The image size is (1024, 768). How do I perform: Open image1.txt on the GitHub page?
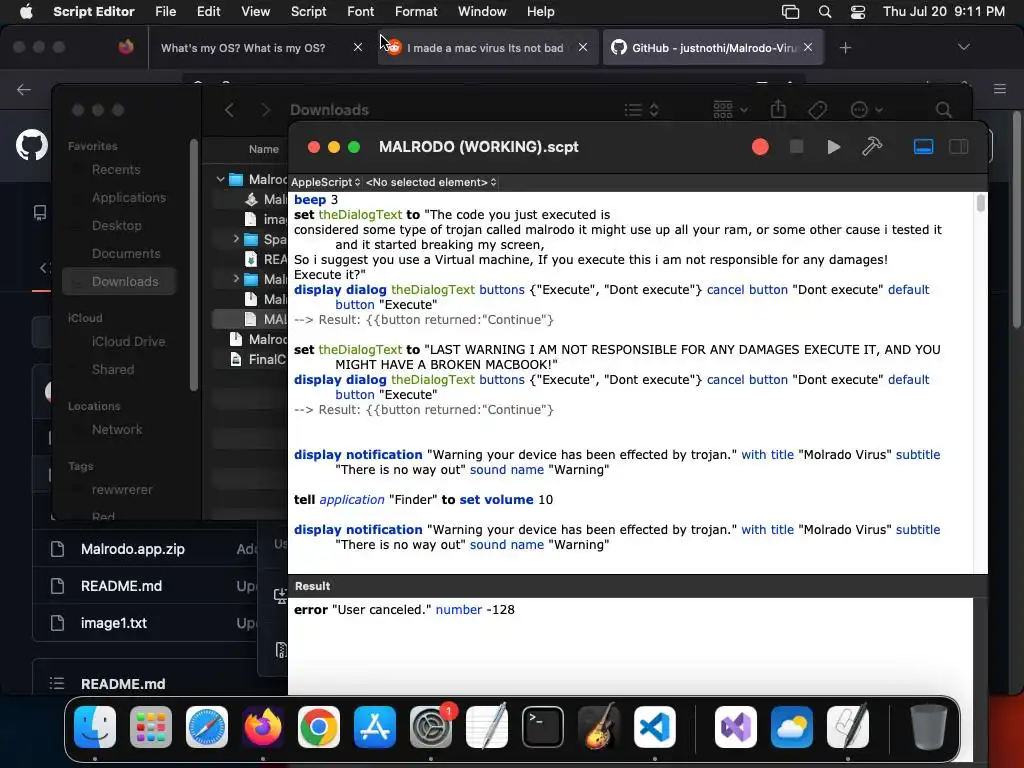(x=114, y=624)
